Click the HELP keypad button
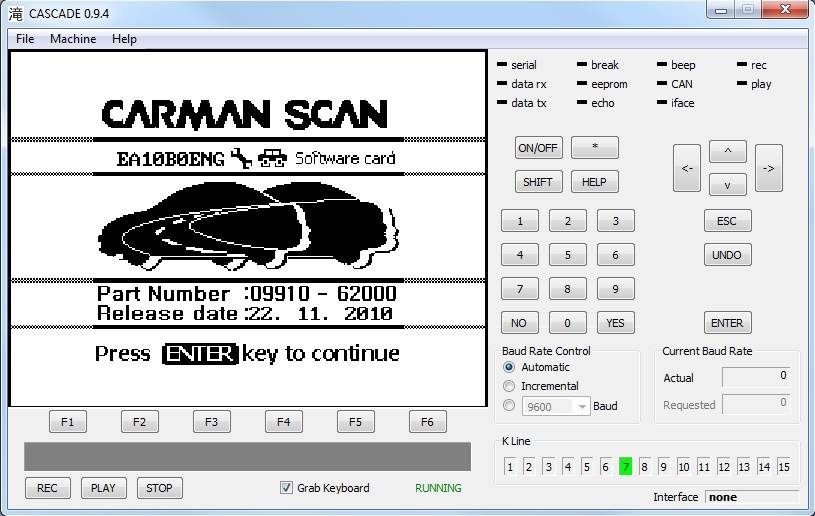Image resolution: width=815 pixels, height=516 pixels. click(x=595, y=182)
